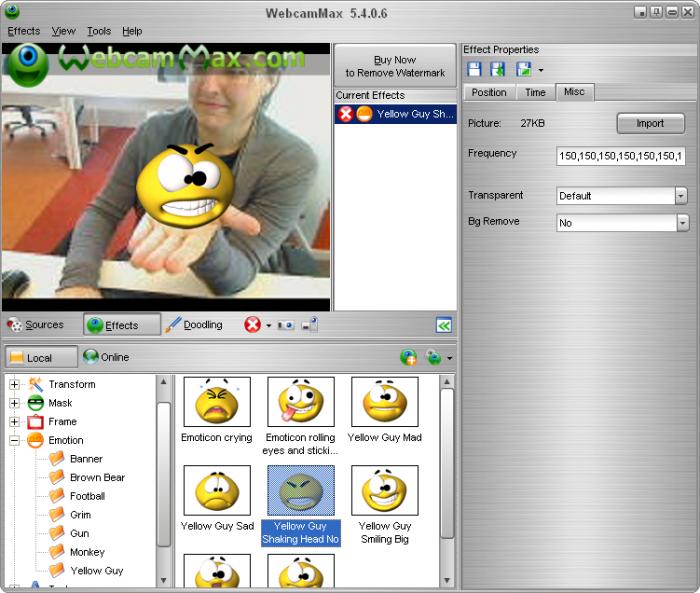Open the Yellow Guy folder
Screen dimensions: 700x593
coord(86,571)
